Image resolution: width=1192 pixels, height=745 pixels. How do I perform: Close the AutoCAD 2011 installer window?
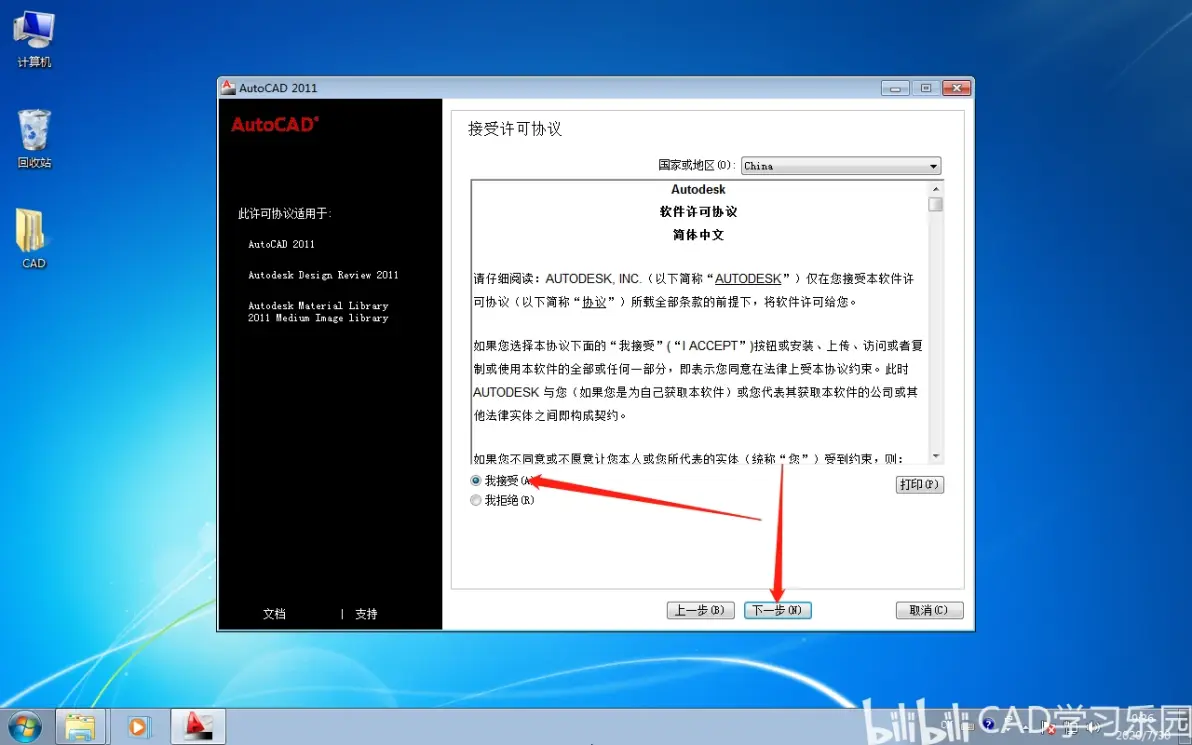[x=956, y=88]
